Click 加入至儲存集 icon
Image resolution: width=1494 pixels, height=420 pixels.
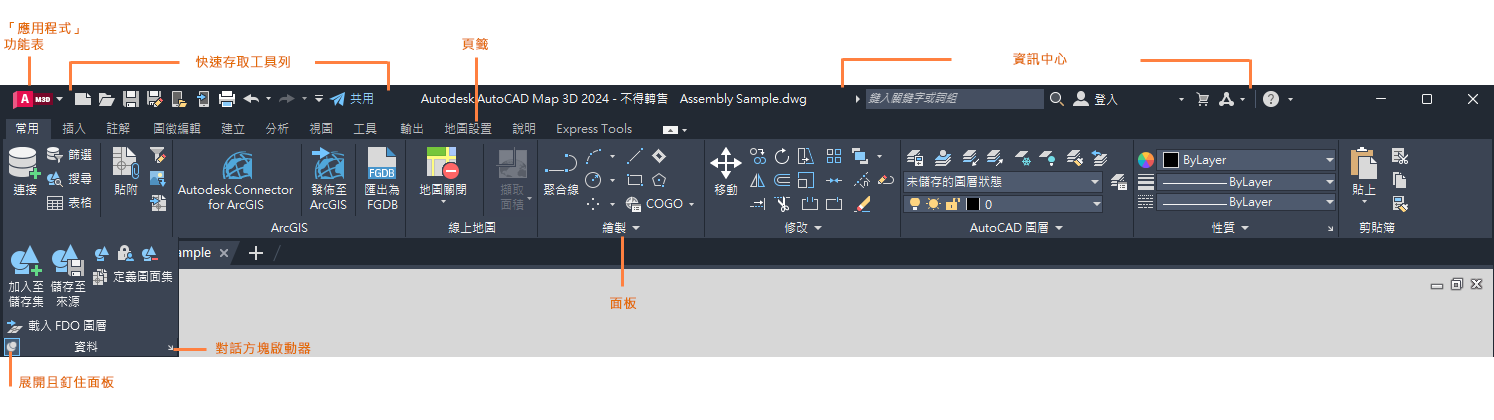coord(25,262)
